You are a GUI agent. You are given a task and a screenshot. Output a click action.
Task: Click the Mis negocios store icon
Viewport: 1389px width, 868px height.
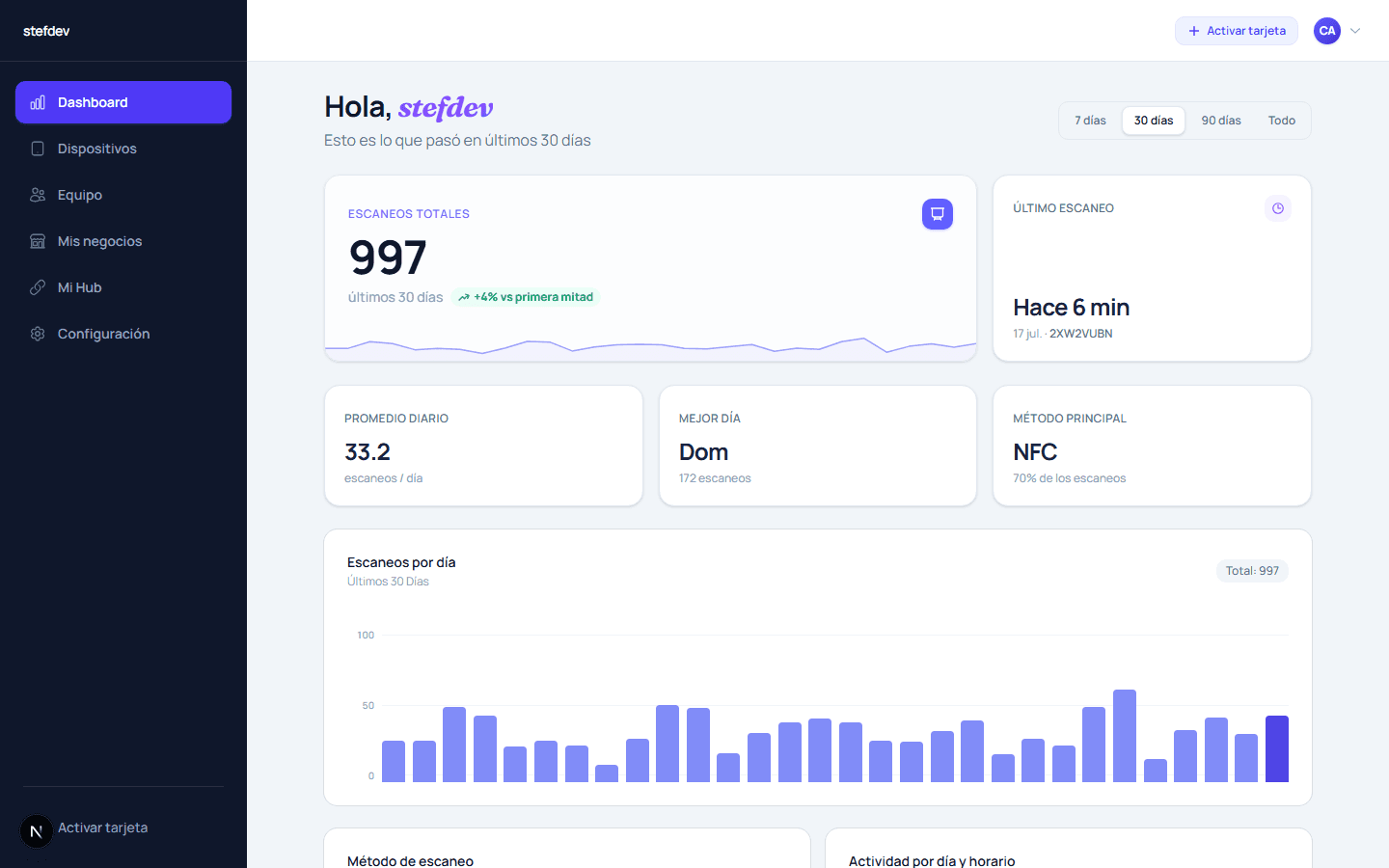point(38,241)
